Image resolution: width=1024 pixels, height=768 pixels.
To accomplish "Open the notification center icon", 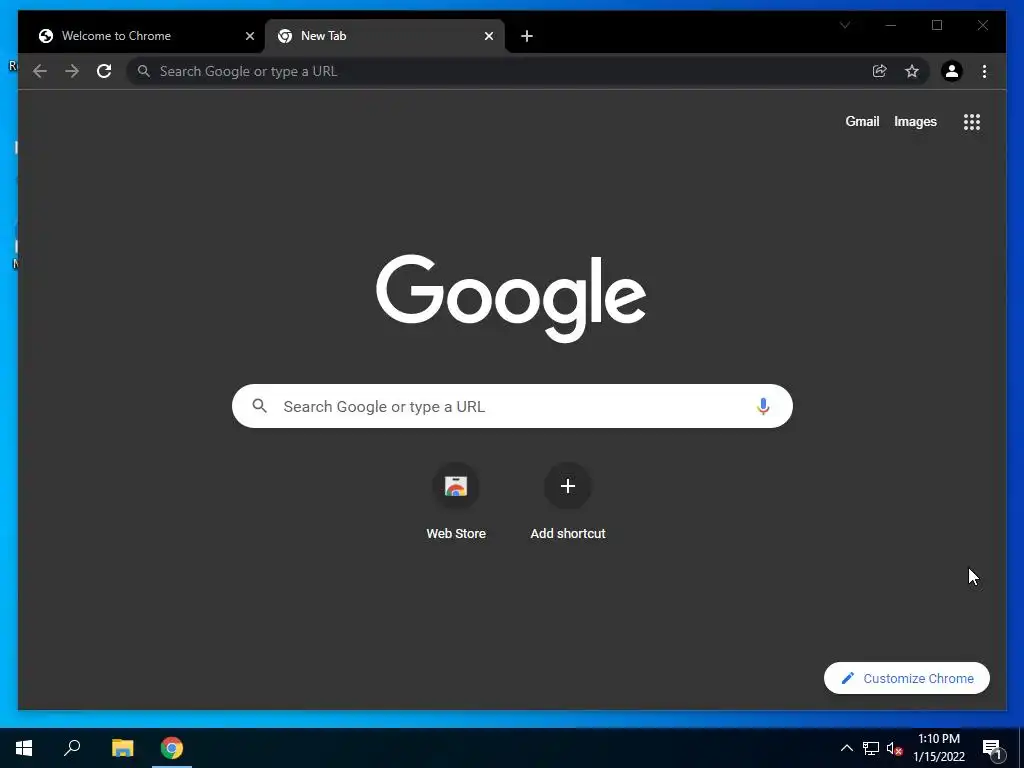I will click(x=992, y=750).
